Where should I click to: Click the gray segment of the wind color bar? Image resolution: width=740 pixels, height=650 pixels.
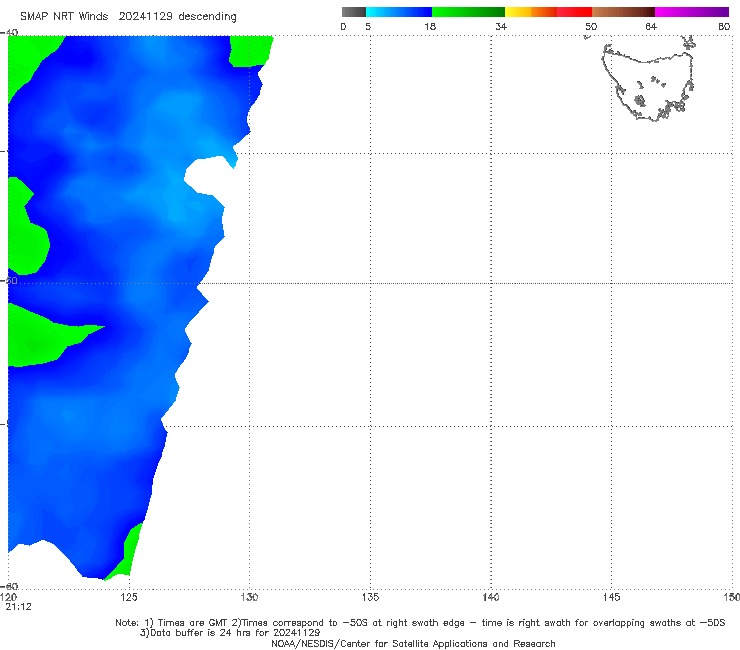click(x=354, y=12)
